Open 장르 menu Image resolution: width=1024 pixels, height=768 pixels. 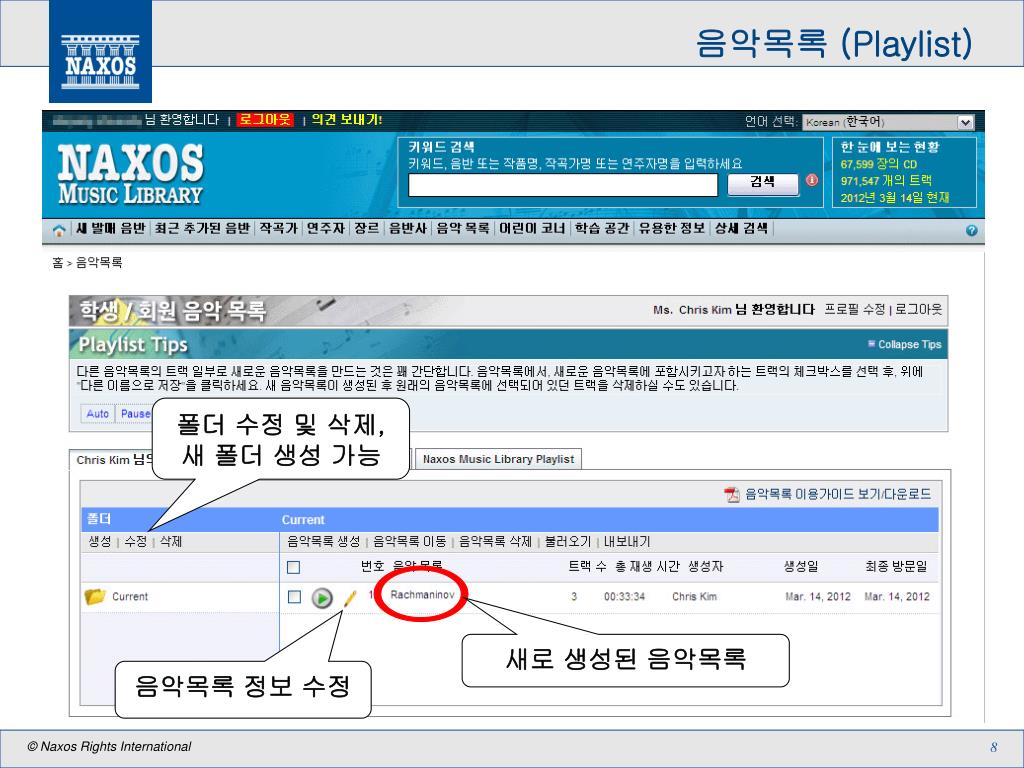366,228
